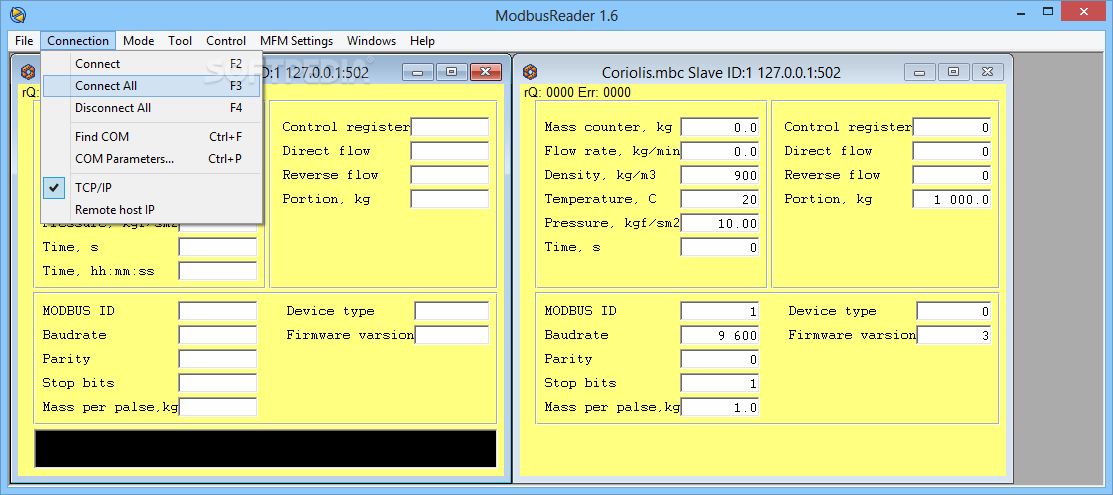Choose Remote host IP menu entry
The image size is (1113, 495).
[x=152, y=210]
